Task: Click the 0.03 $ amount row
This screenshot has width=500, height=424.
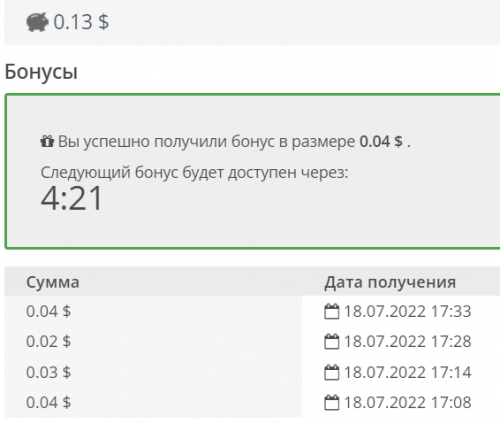Action: click(49, 372)
